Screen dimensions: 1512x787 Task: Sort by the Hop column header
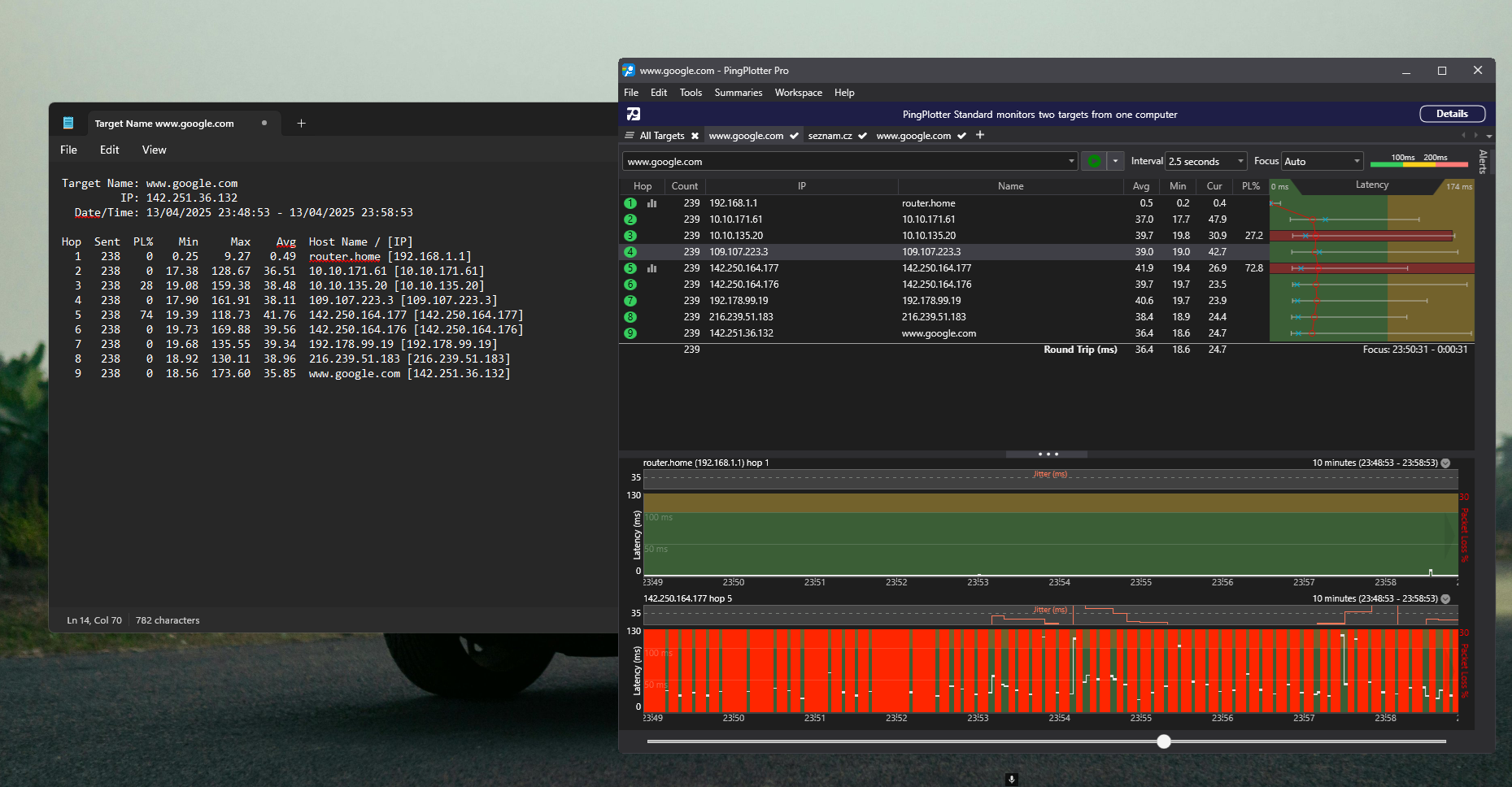click(x=643, y=186)
